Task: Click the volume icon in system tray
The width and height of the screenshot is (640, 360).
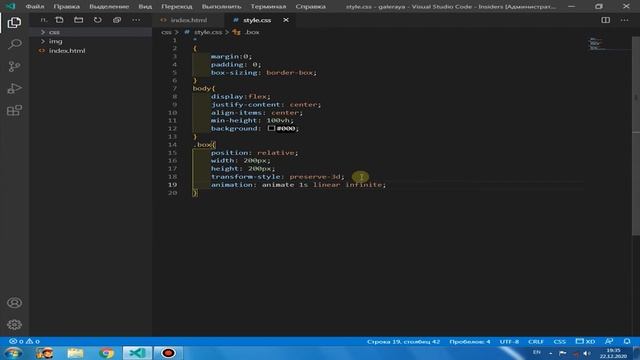Action: point(587,353)
